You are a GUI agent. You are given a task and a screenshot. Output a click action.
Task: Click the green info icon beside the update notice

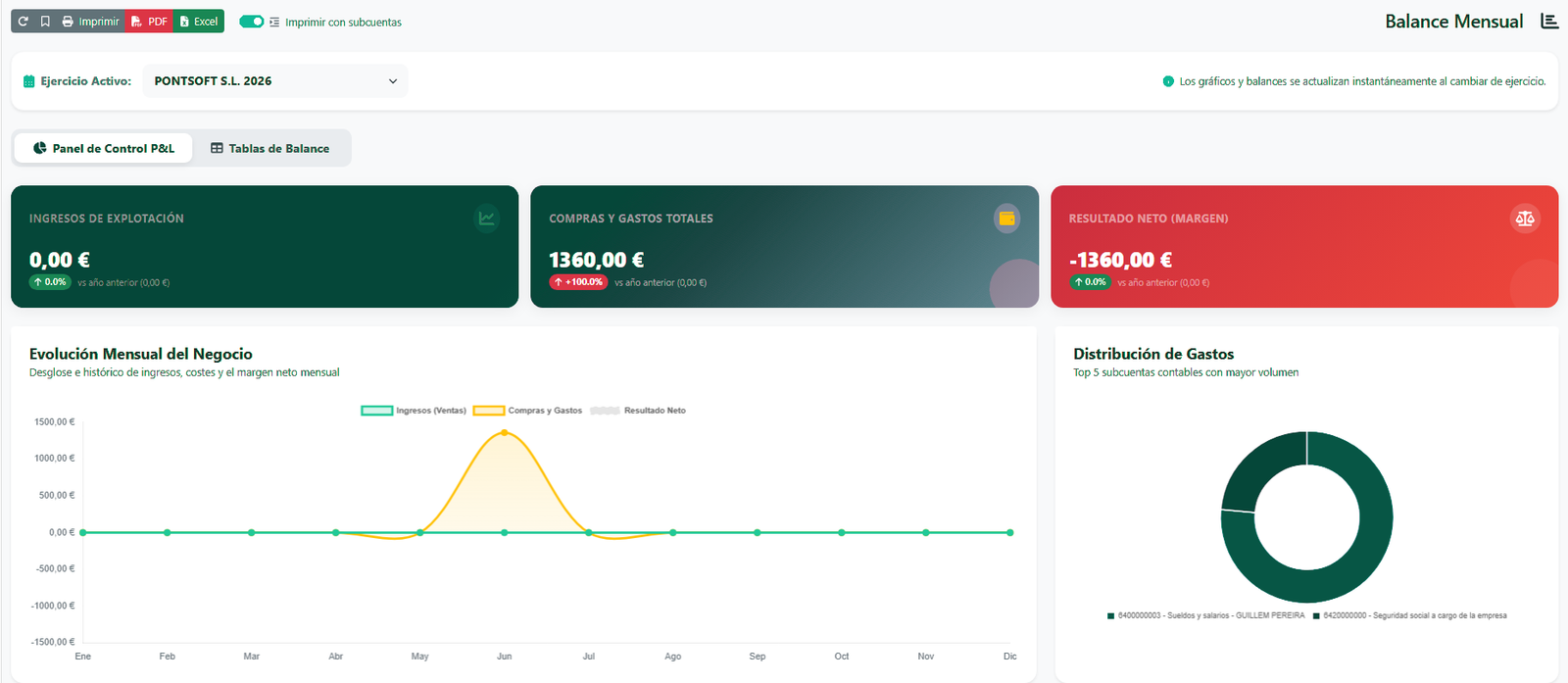coord(1168,81)
